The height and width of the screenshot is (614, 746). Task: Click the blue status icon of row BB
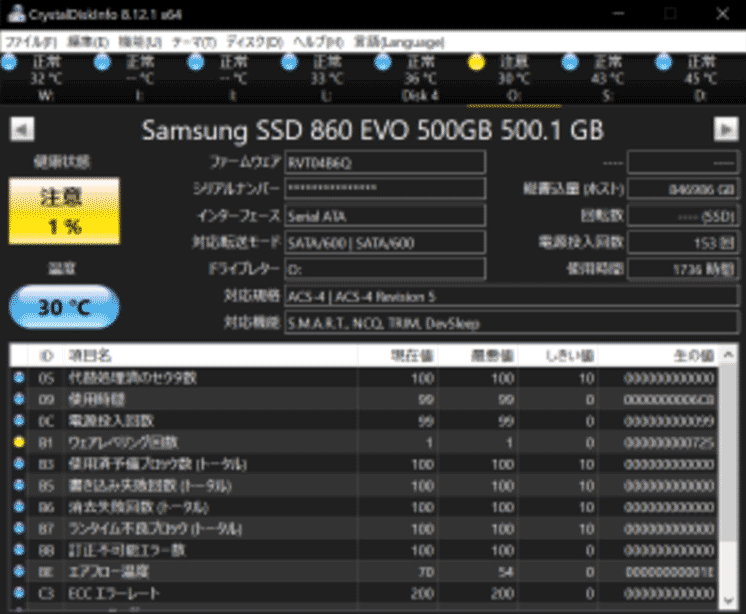[19, 550]
